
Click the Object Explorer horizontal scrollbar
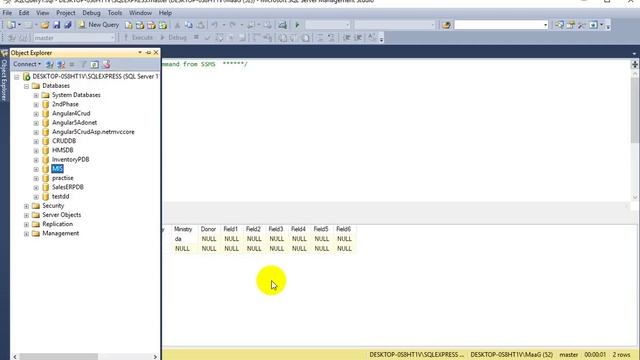tap(58, 356)
